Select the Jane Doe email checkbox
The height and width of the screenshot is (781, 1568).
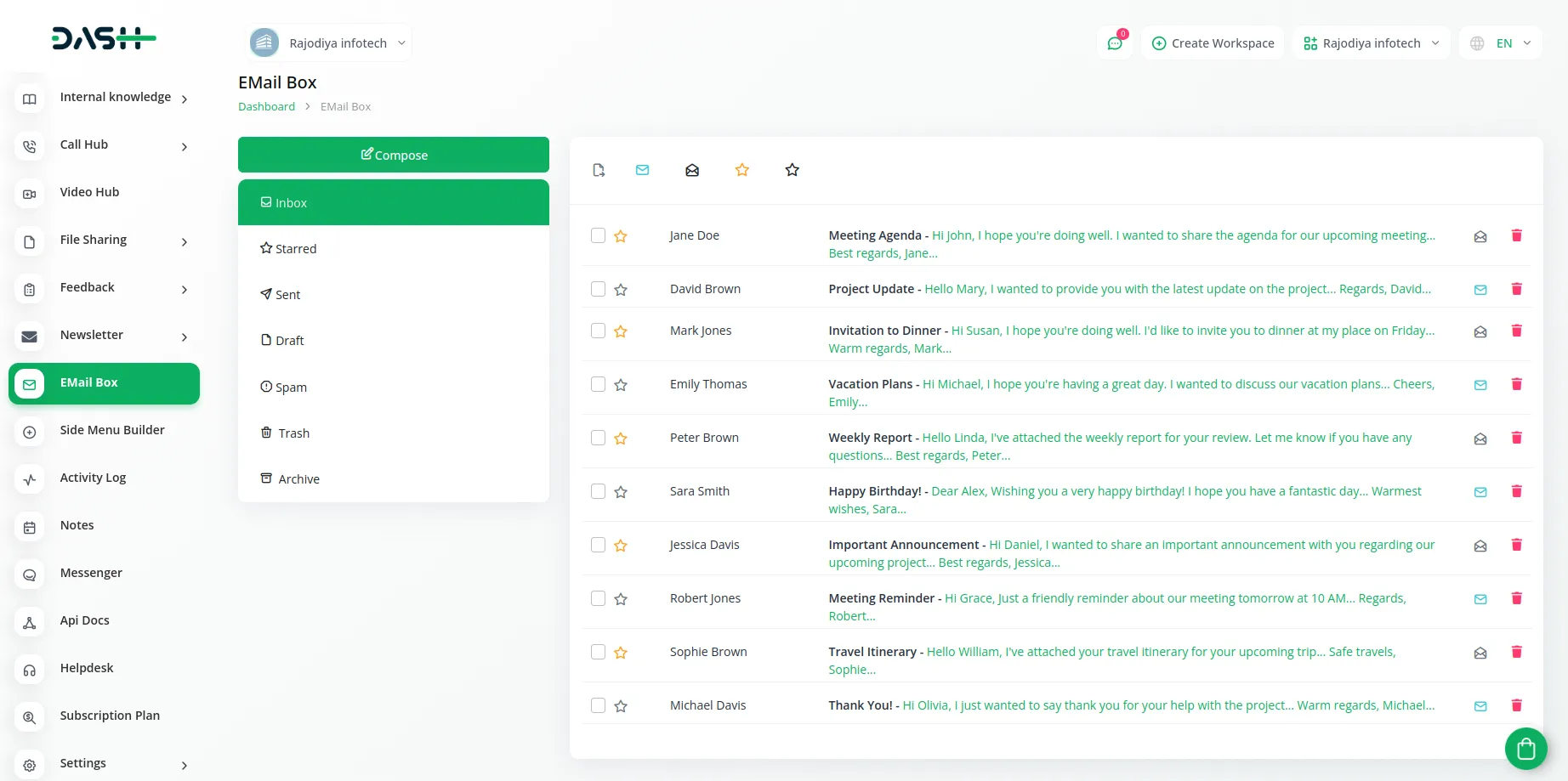click(x=599, y=235)
